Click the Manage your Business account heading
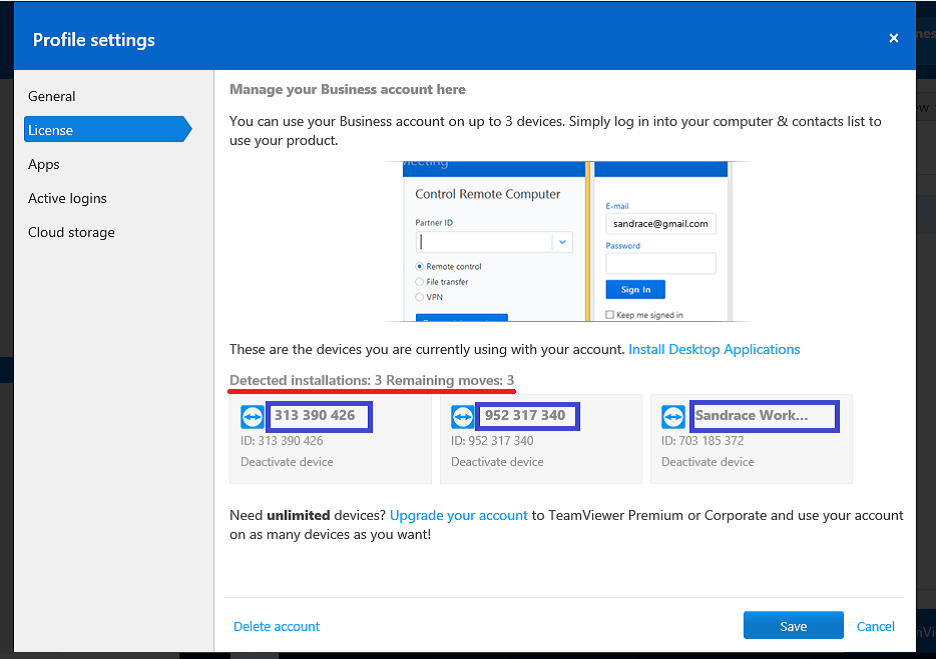The width and height of the screenshot is (936, 659). click(347, 90)
